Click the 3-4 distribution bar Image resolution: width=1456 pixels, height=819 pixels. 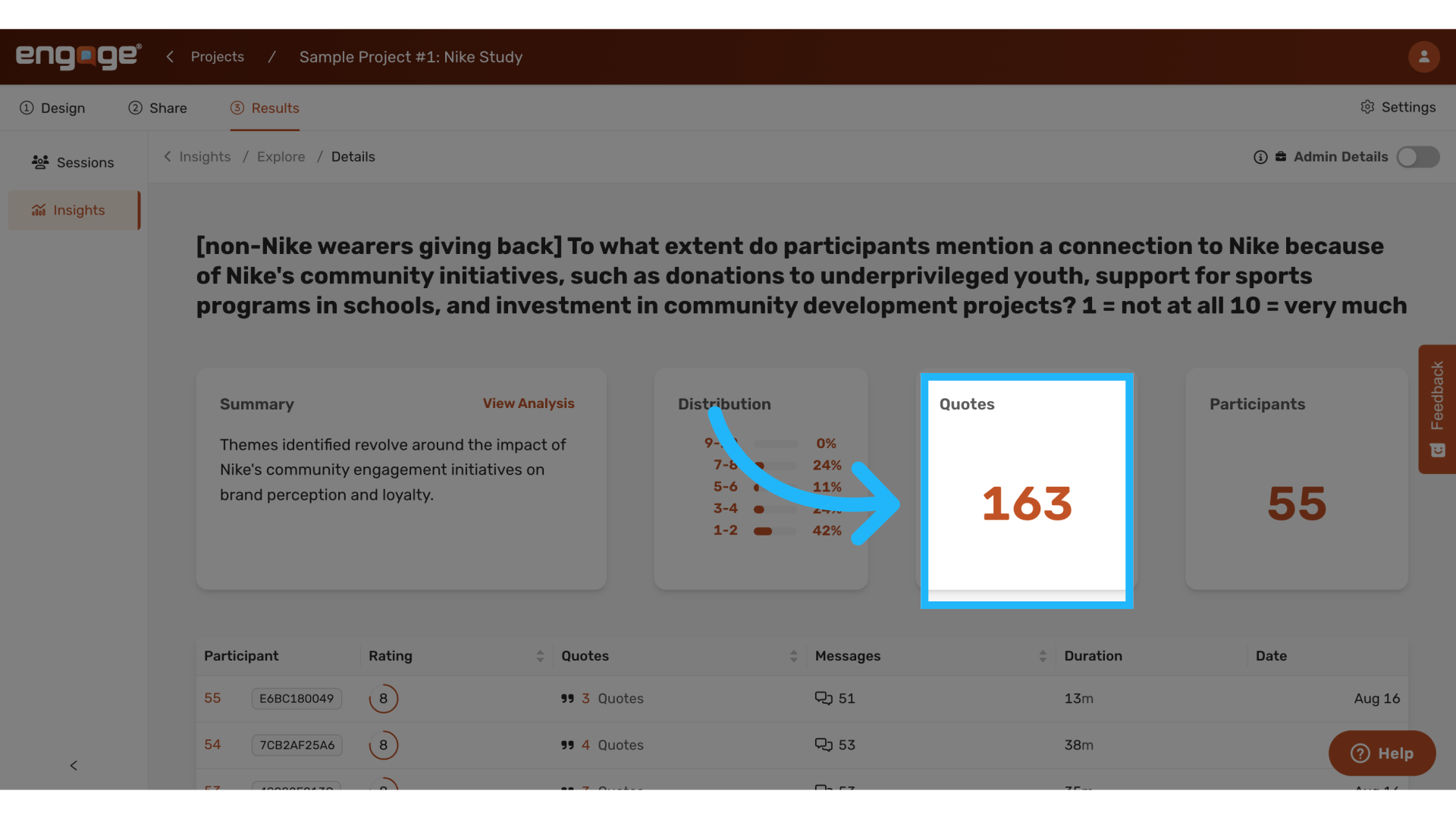pyautogui.click(x=775, y=509)
